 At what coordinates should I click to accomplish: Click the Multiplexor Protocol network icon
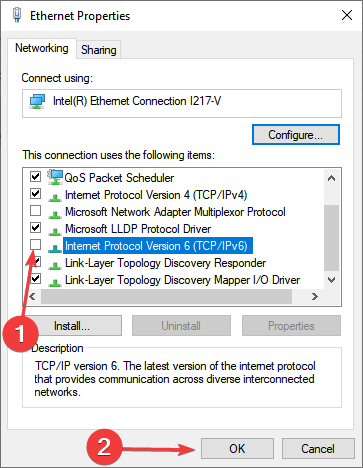(54, 214)
